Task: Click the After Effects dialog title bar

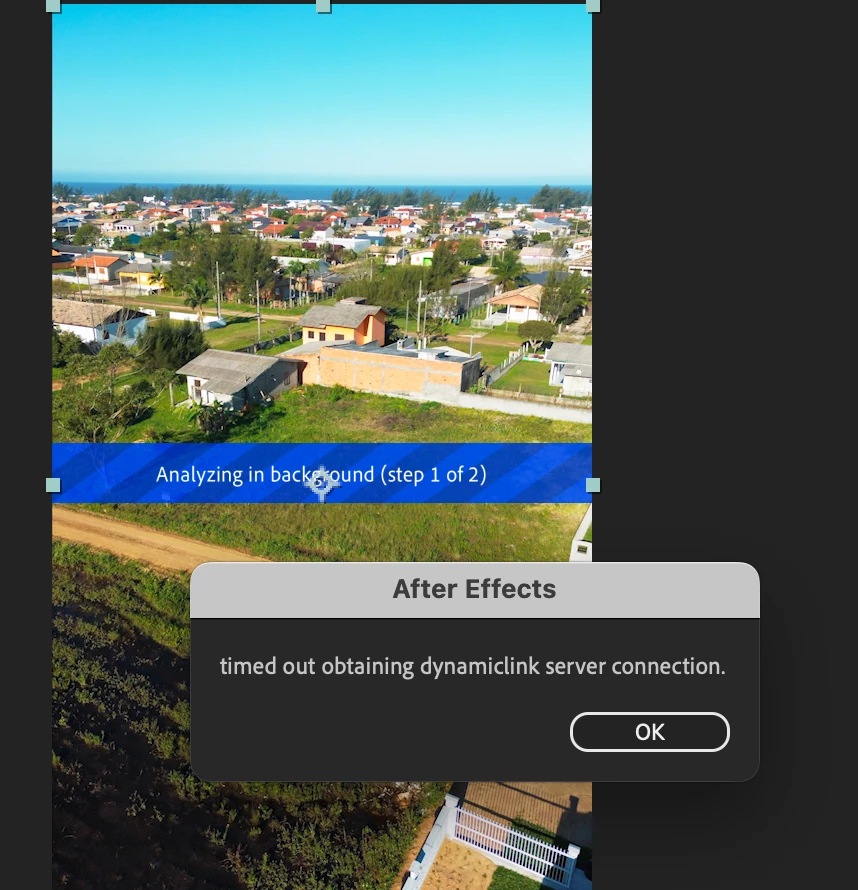Action: coord(474,590)
